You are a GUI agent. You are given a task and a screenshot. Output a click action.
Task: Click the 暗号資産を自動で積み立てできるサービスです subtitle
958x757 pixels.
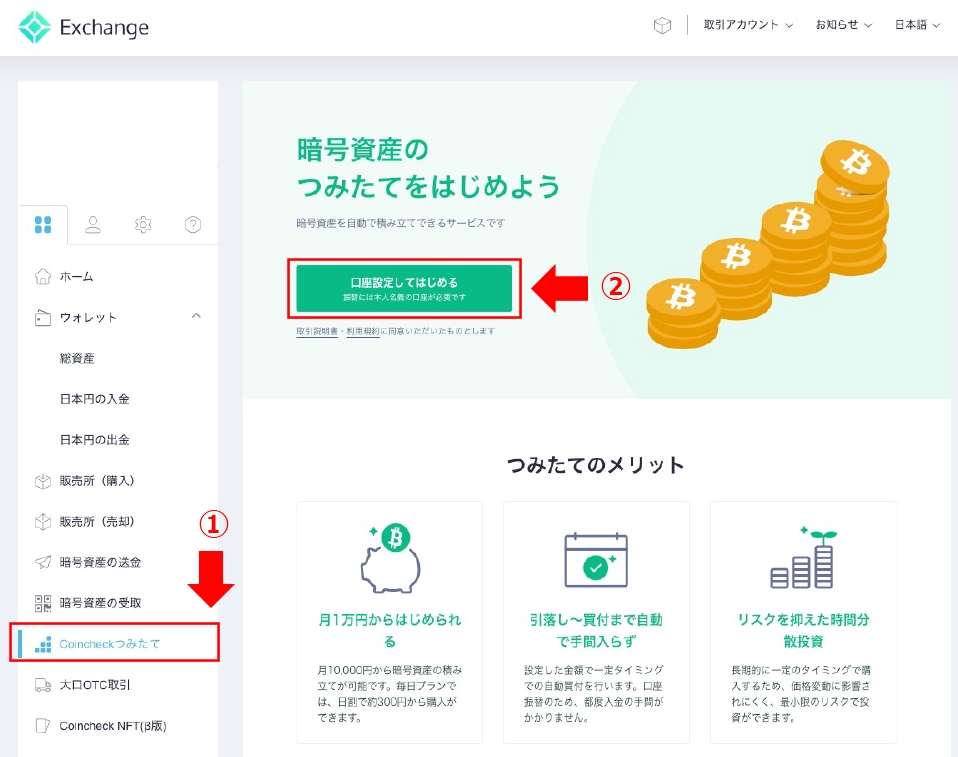pos(401,223)
